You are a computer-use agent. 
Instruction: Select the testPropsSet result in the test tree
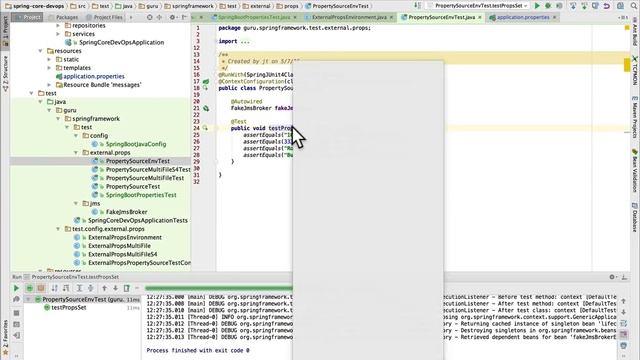coord(69,307)
